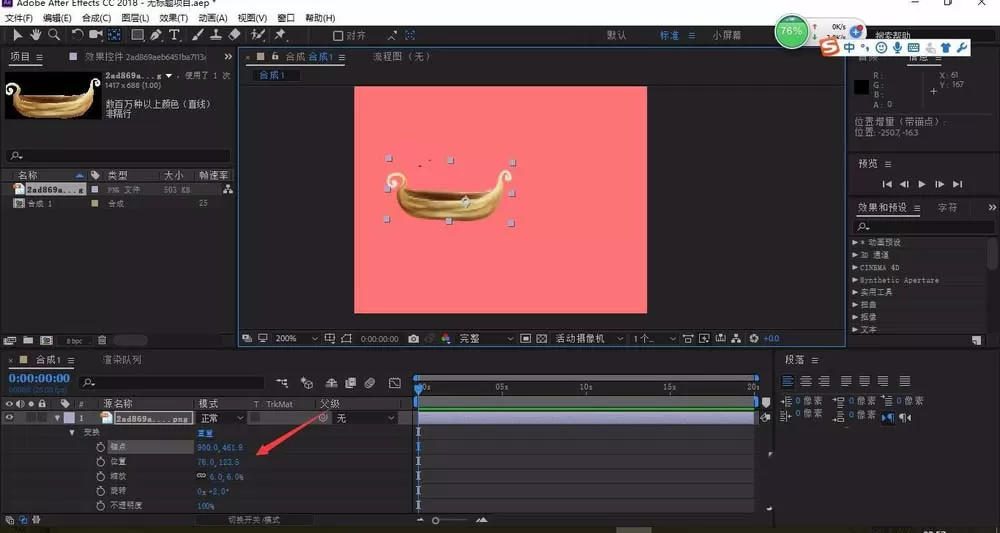Toggle 缩放 stopwatch keyframing
The height and width of the screenshot is (533, 1000).
coord(100,476)
